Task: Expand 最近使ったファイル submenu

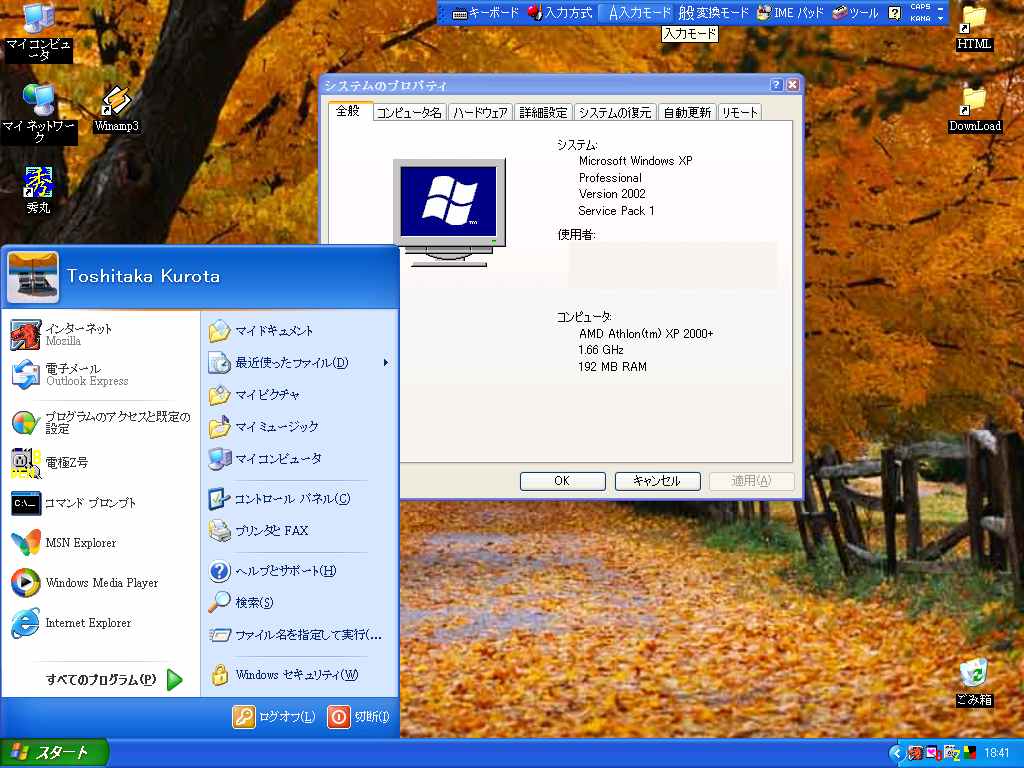Action: point(299,362)
